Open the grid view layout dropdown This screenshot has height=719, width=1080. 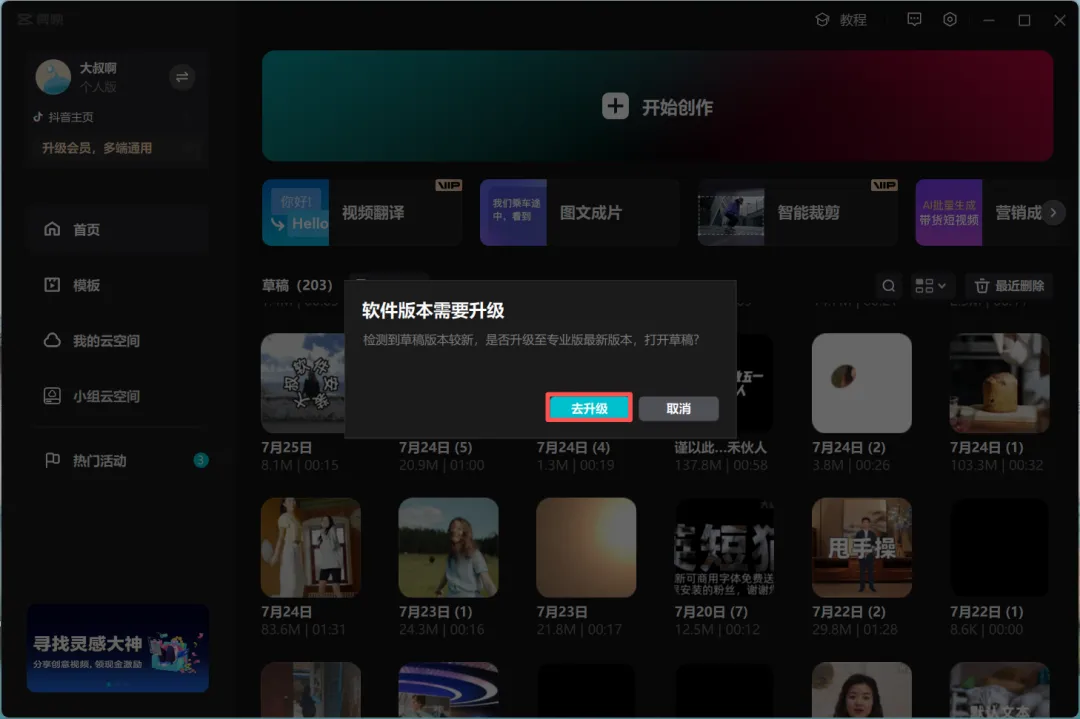click(930, 285)
